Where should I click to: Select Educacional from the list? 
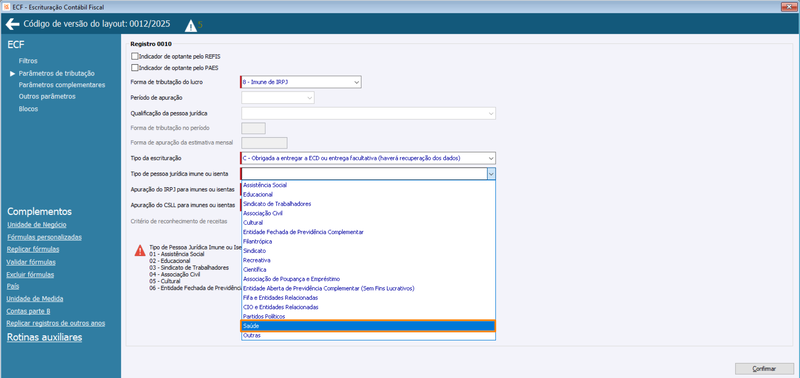[368, 194]
